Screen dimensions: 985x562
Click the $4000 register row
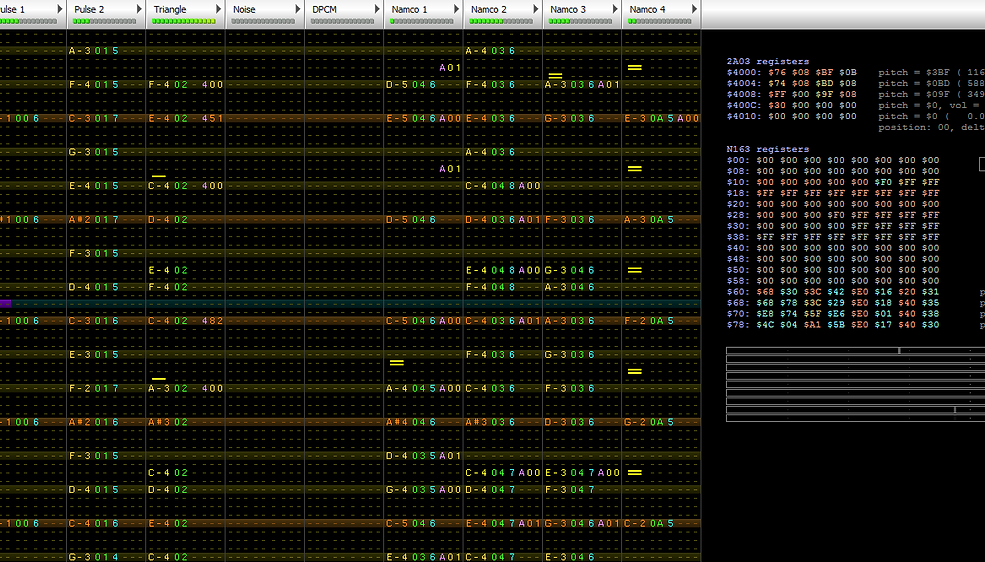[x=792, y=73]
